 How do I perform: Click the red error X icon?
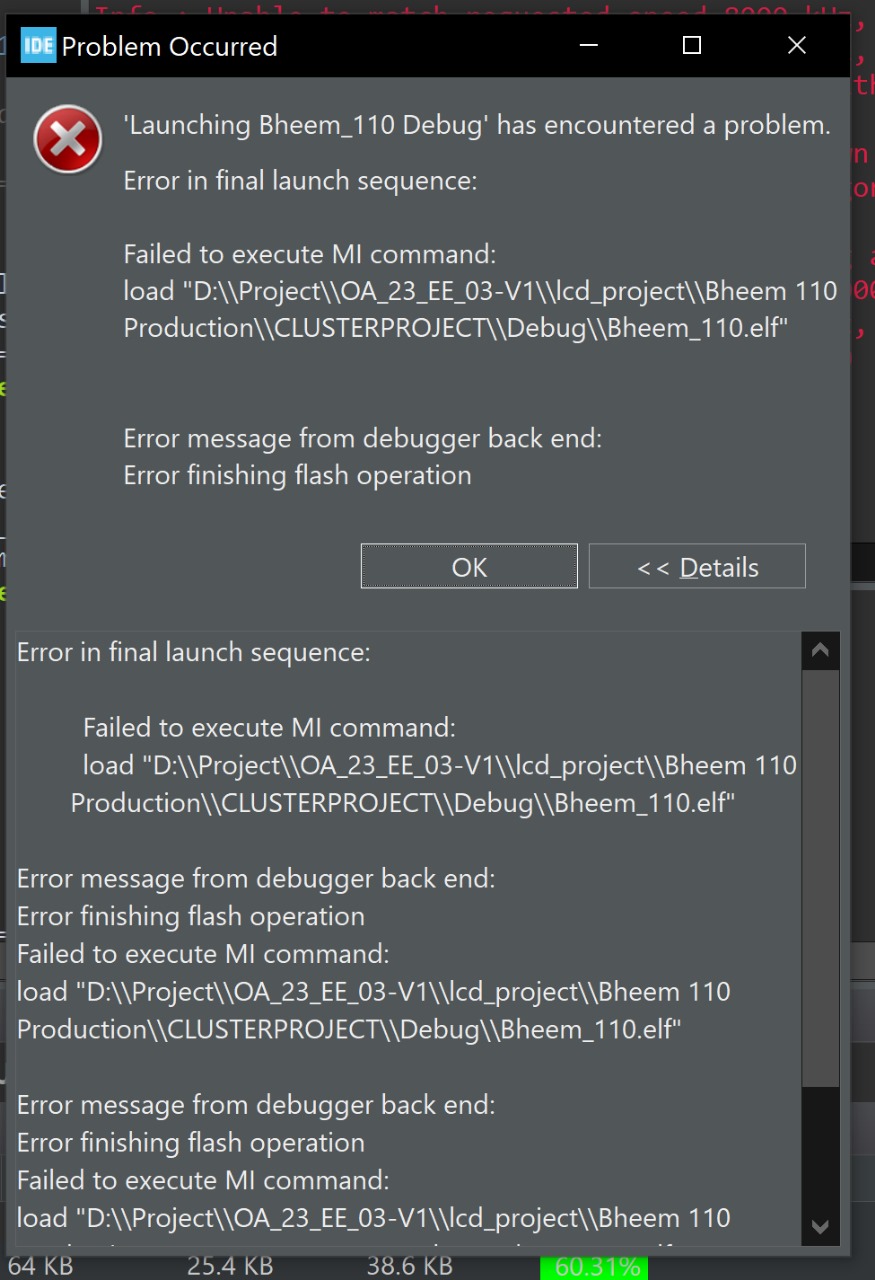click(x=68, y=140)
